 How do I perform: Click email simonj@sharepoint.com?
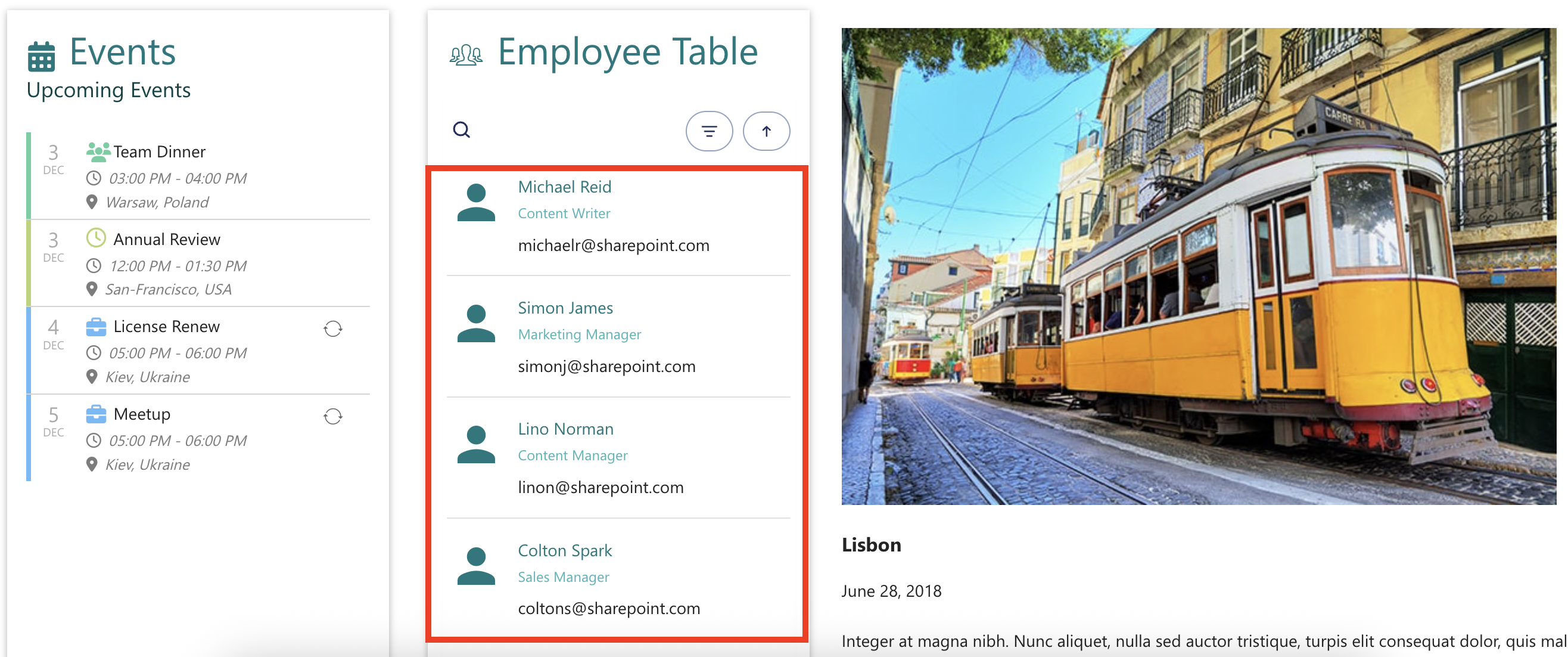[x=606, y=367]
